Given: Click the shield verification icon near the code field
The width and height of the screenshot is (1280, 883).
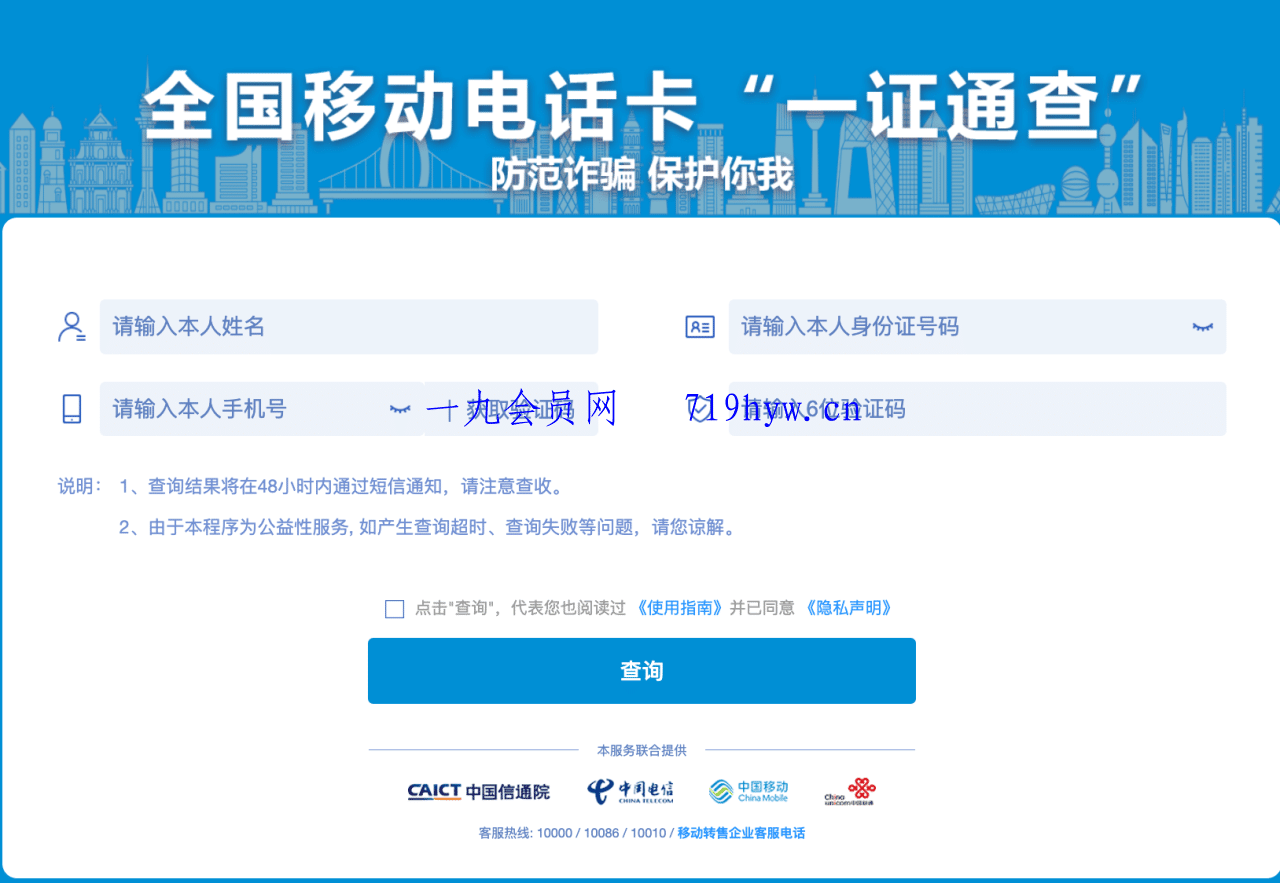Looking at the screenshot, I should [x=700, y=408].
